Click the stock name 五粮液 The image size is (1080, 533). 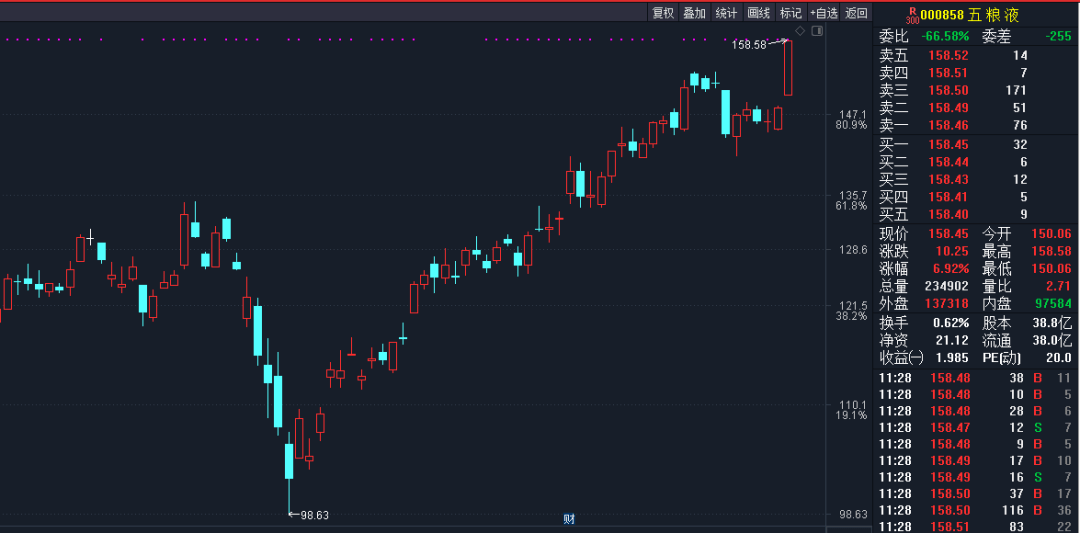(x=994, y=15)
